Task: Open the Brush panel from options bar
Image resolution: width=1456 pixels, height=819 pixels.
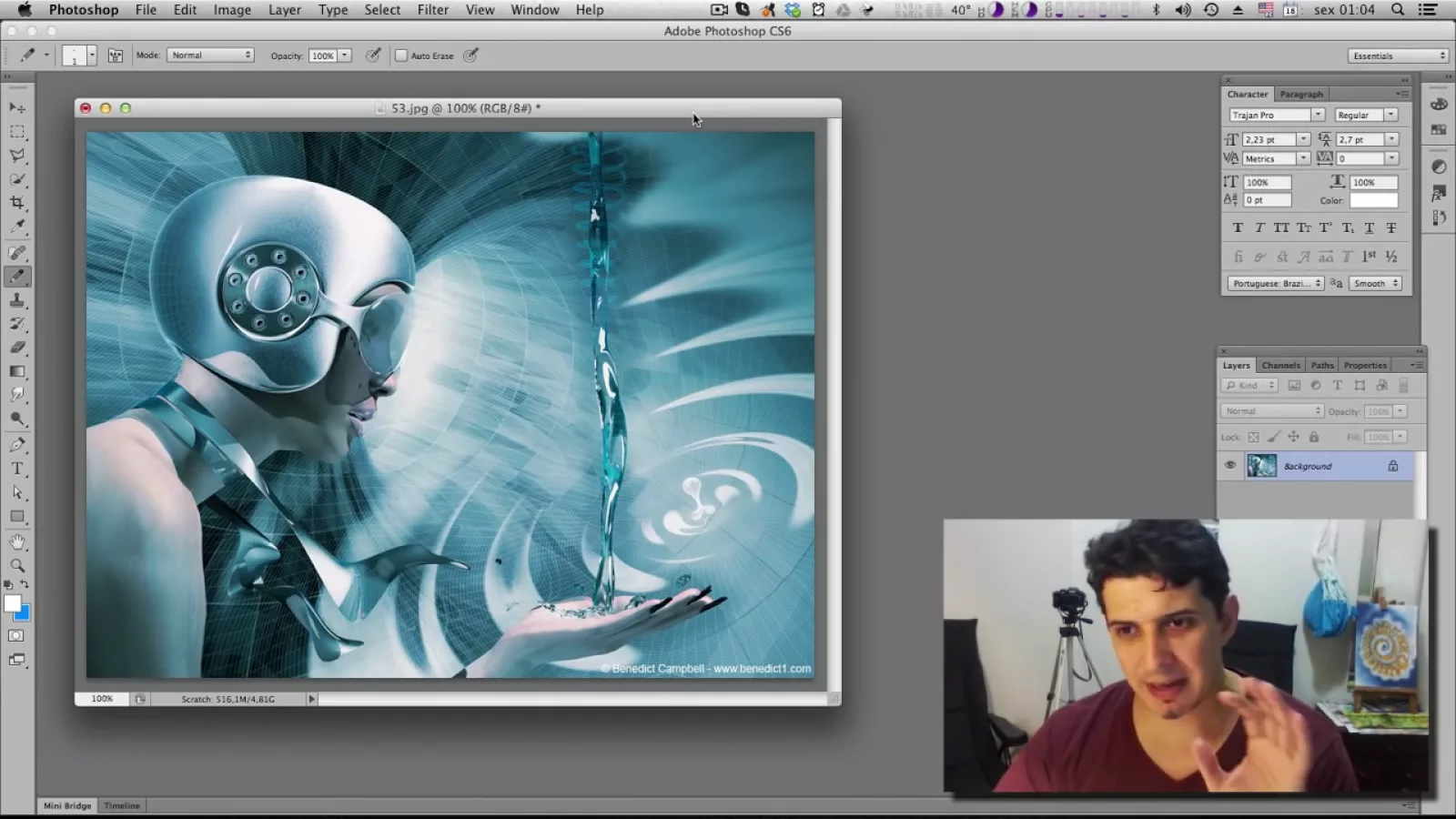Action: click(x=116, y=56)
